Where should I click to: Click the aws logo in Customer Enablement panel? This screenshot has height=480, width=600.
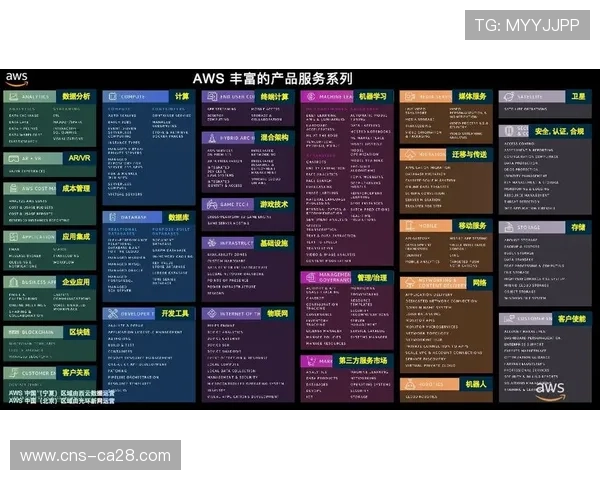pyautogui.click(x=550, y=391)
